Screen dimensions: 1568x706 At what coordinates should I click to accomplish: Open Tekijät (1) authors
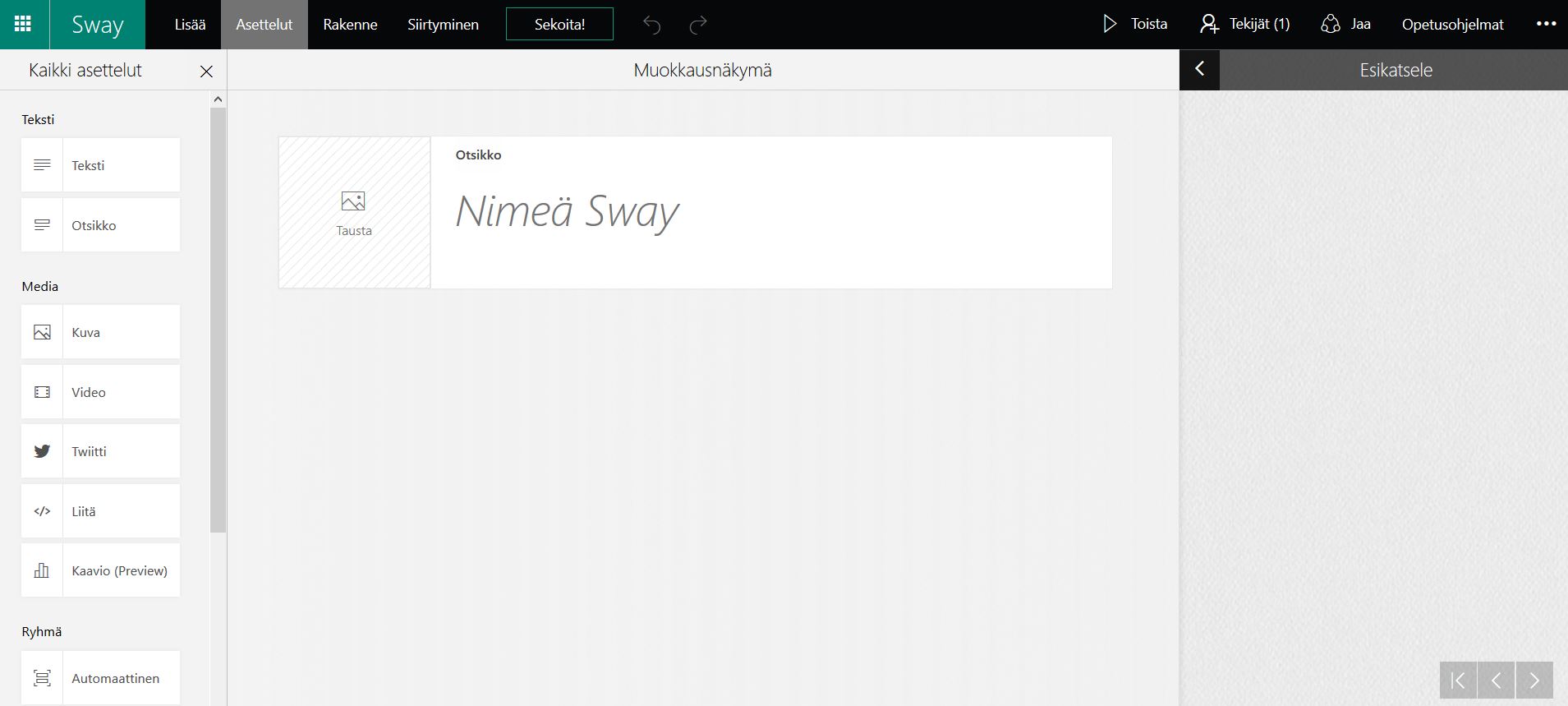pos(1244,24)
